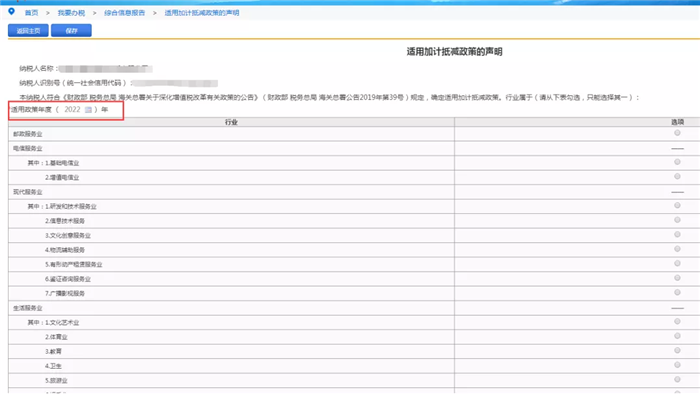The height and width of the screenshot is (395, 700).
Task: Click the 3.教育 row text
Action: 53,352
